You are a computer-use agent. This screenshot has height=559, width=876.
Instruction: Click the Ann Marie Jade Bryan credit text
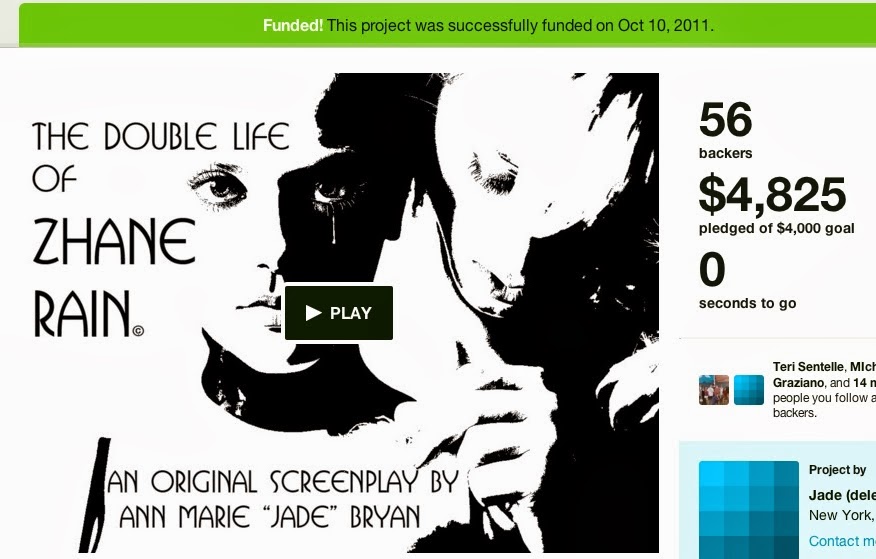[270, 517]
